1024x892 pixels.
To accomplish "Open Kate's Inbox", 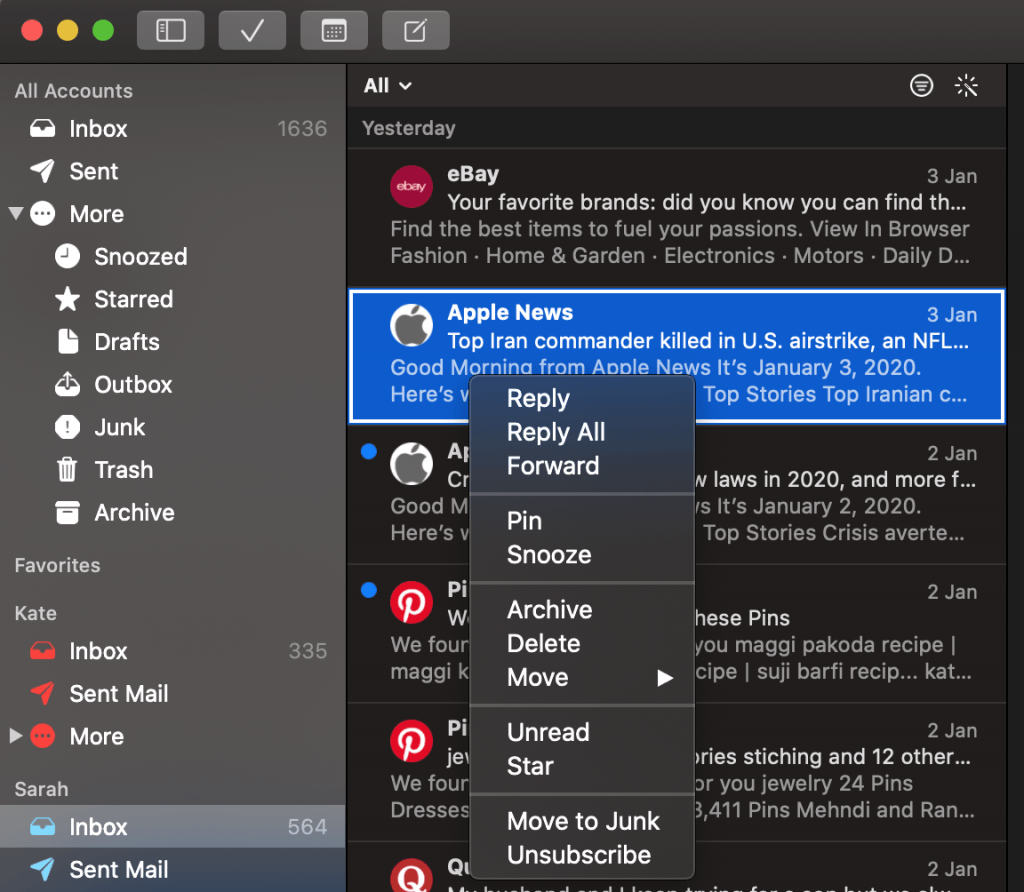I will (173, 651).
